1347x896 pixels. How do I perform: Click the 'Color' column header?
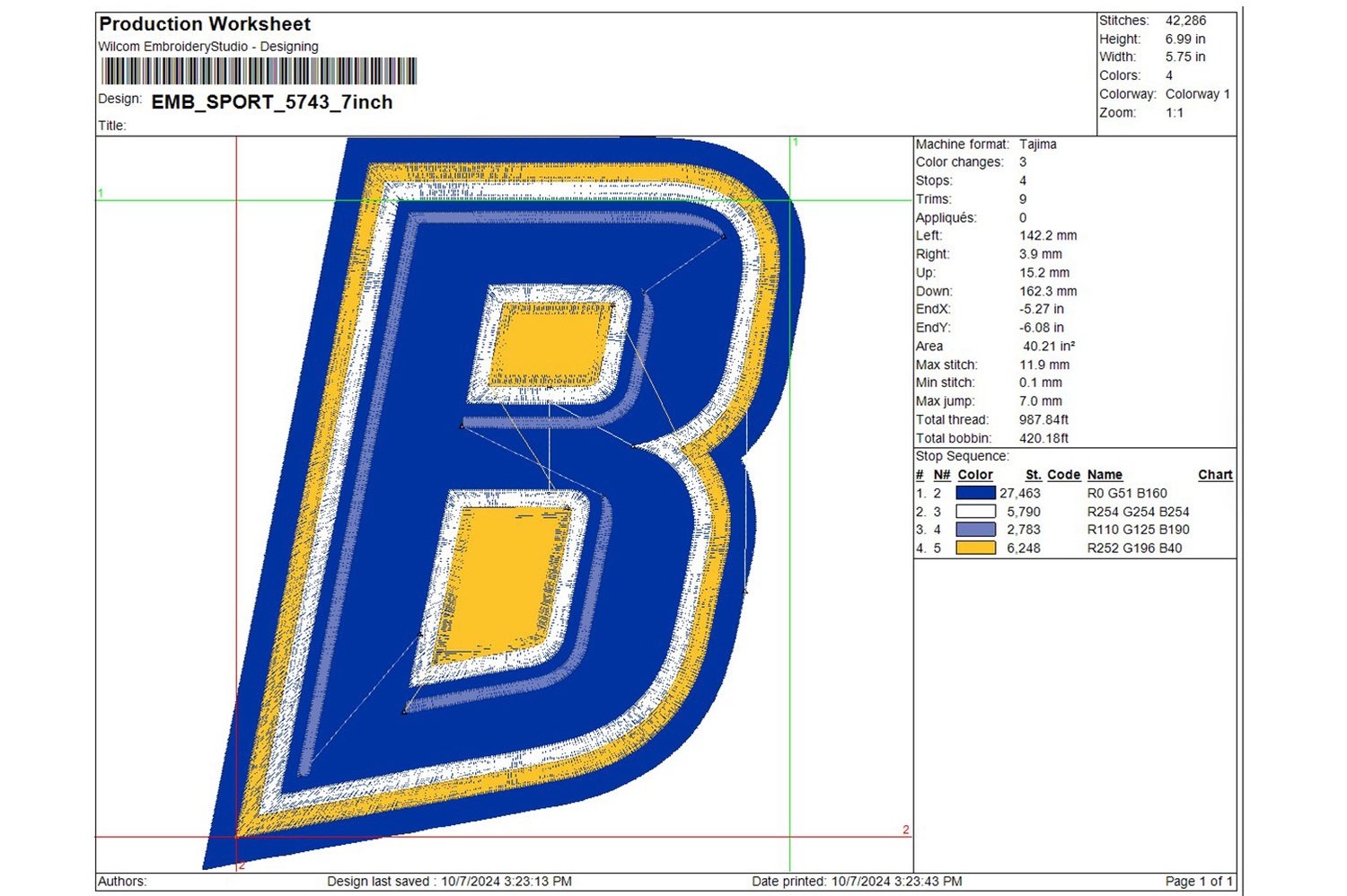(975, 475)
